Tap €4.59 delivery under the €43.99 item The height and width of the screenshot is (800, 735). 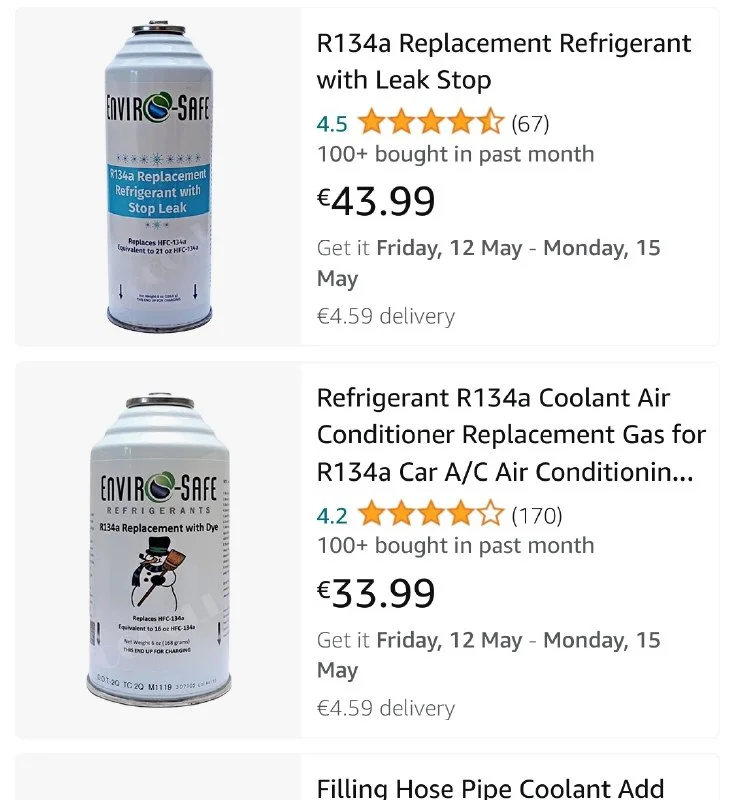tap(385, 316)
